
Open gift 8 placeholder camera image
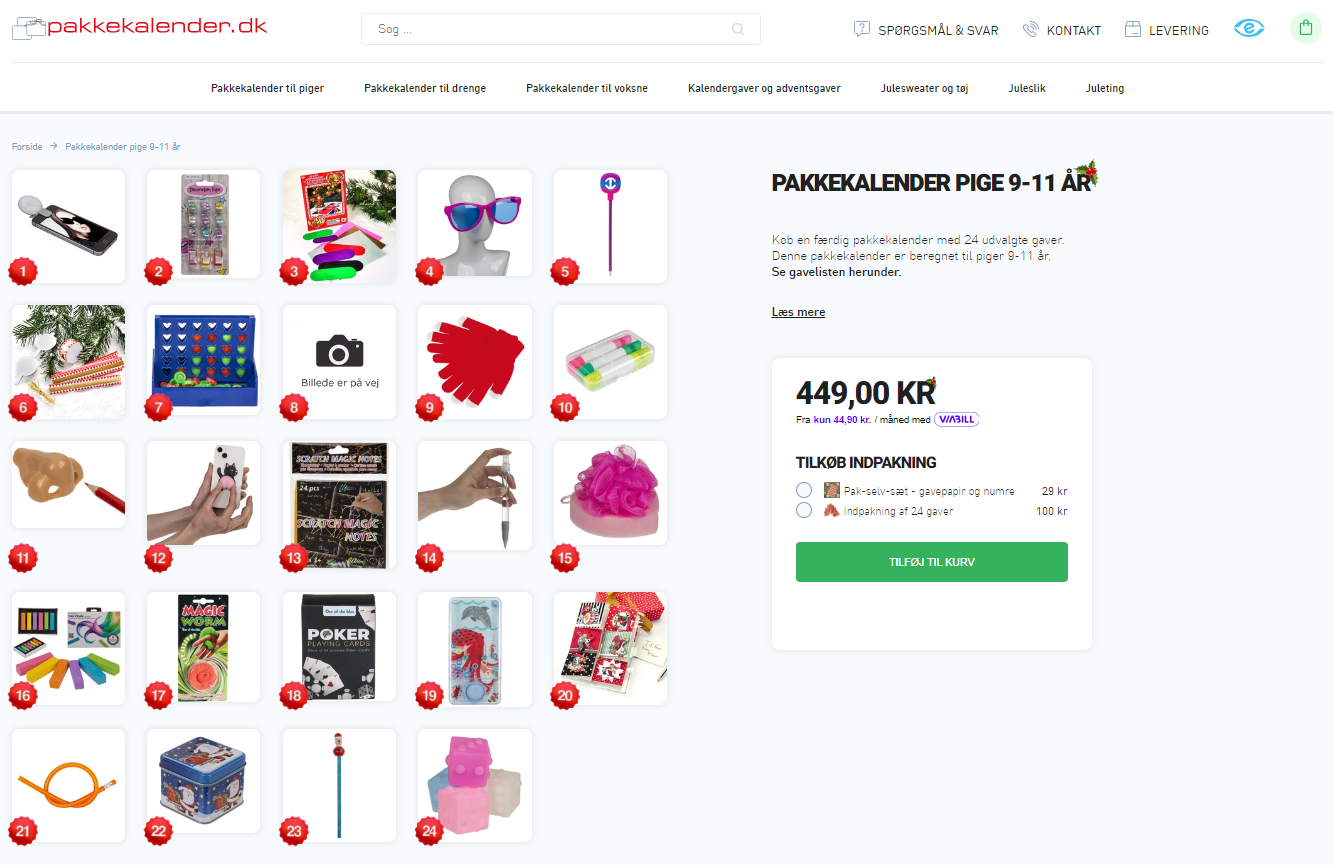click(339, 362)
